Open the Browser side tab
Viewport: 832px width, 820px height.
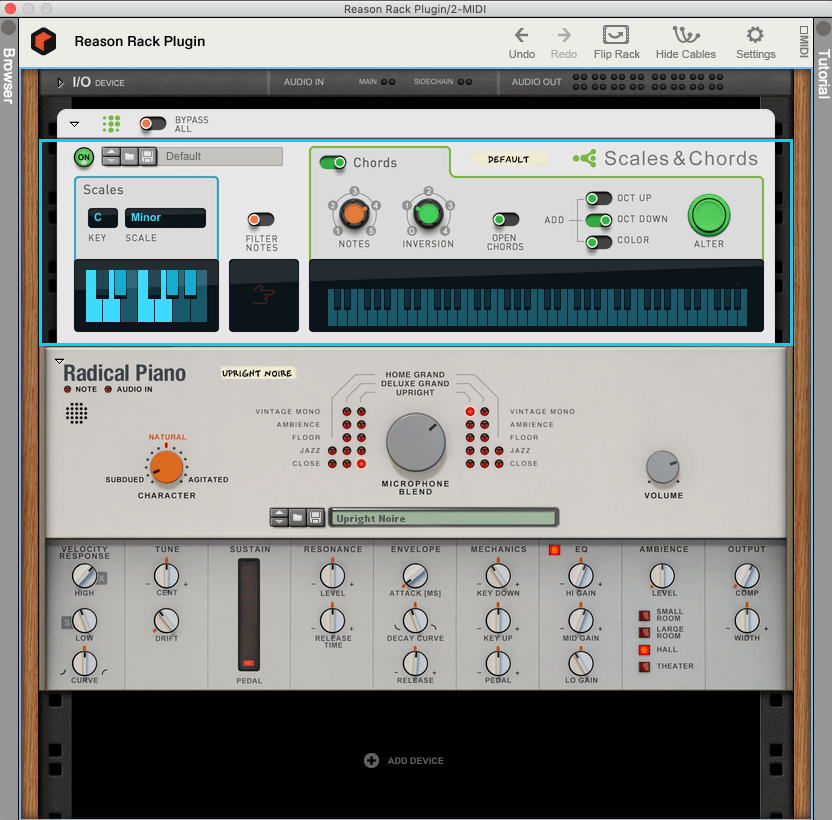point(9,75)
